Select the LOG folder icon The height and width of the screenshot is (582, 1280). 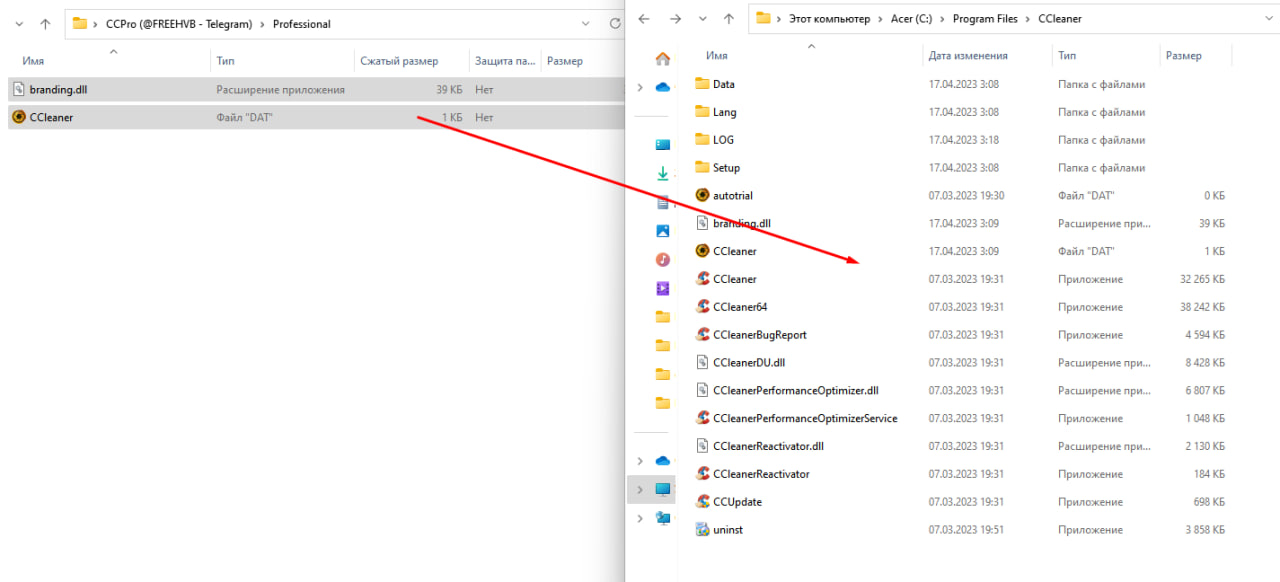pos(702,140)
